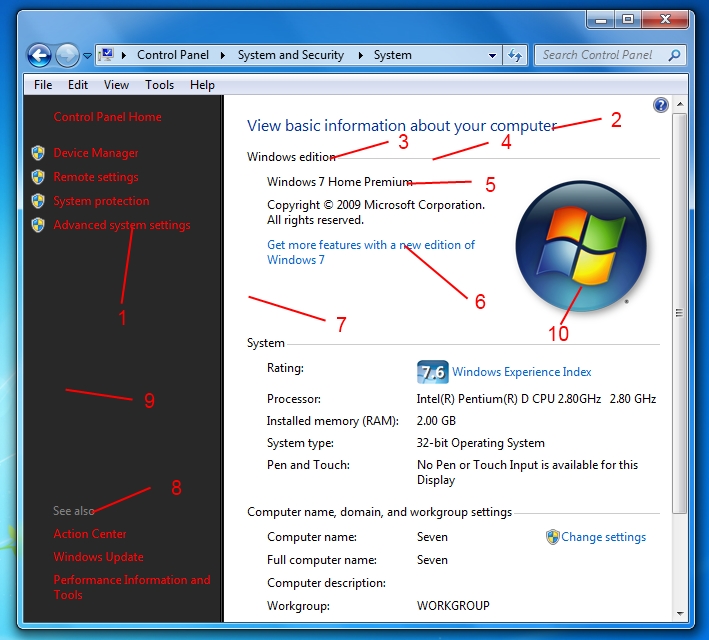Click the 32-bit Operating System value
Viewport: 709px width, 640px height.
tap(481, 443)
